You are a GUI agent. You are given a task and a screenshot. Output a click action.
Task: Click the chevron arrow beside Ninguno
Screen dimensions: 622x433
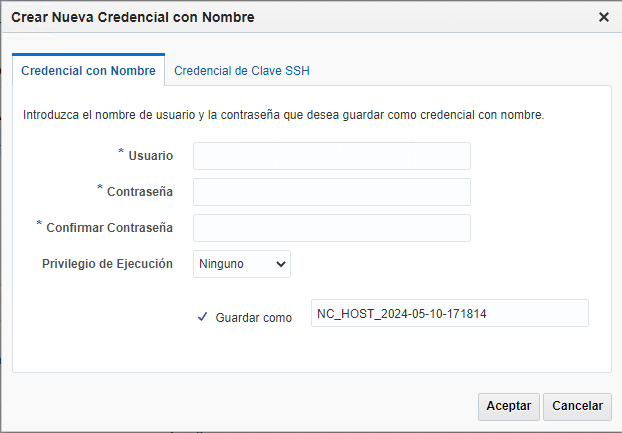280,264
